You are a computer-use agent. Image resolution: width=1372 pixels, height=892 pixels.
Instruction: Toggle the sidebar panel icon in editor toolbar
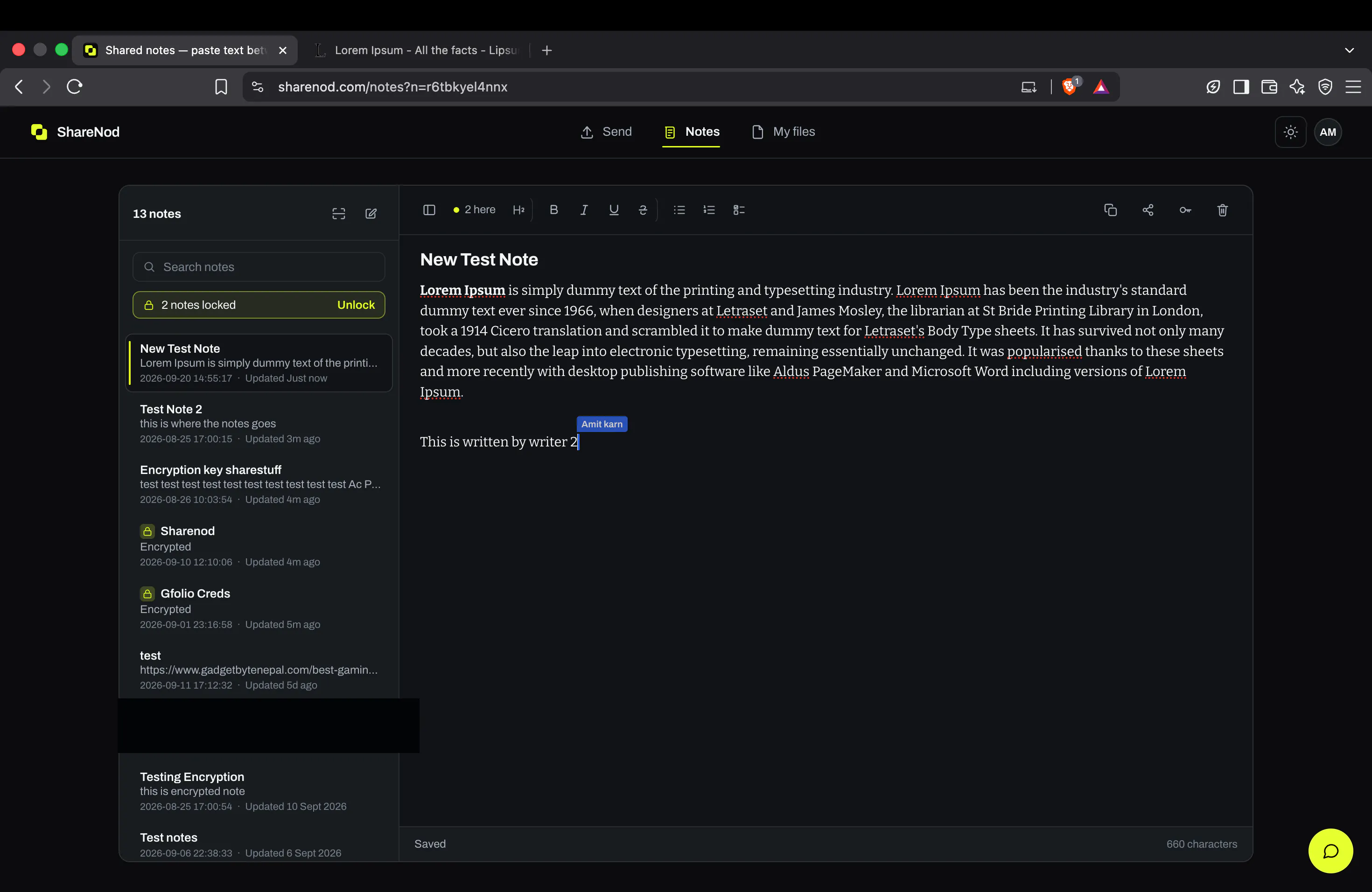click(429, 210)
